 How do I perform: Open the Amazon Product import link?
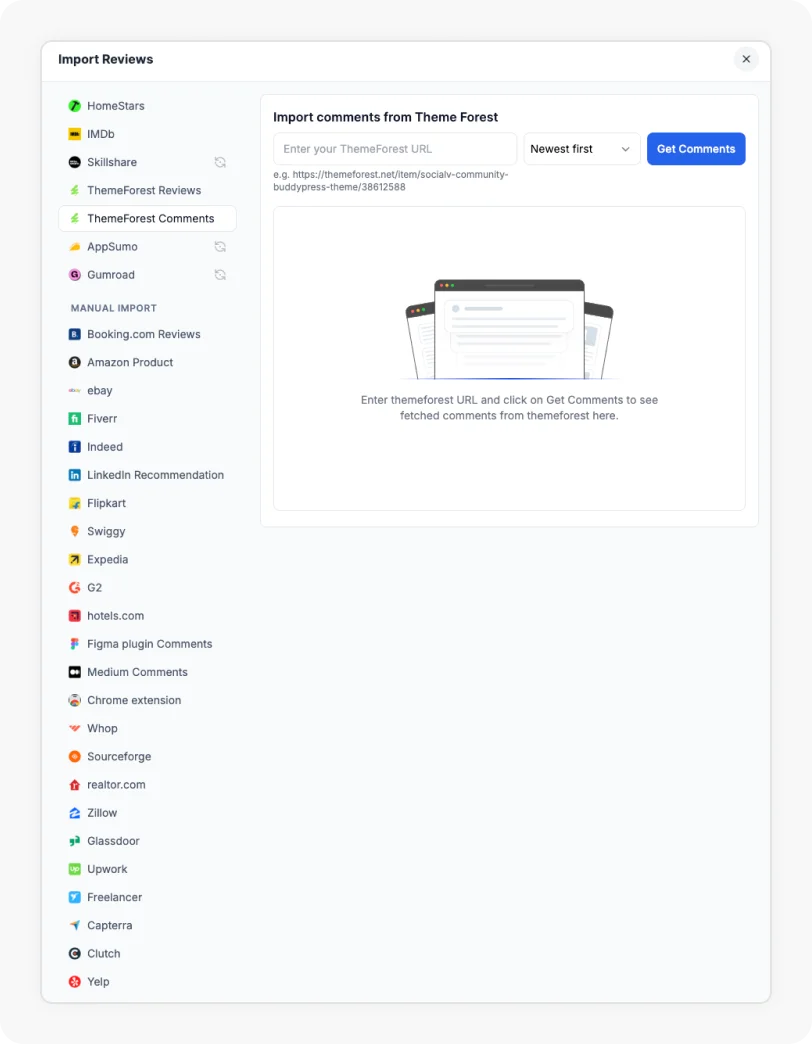click(x=131, y=362)
